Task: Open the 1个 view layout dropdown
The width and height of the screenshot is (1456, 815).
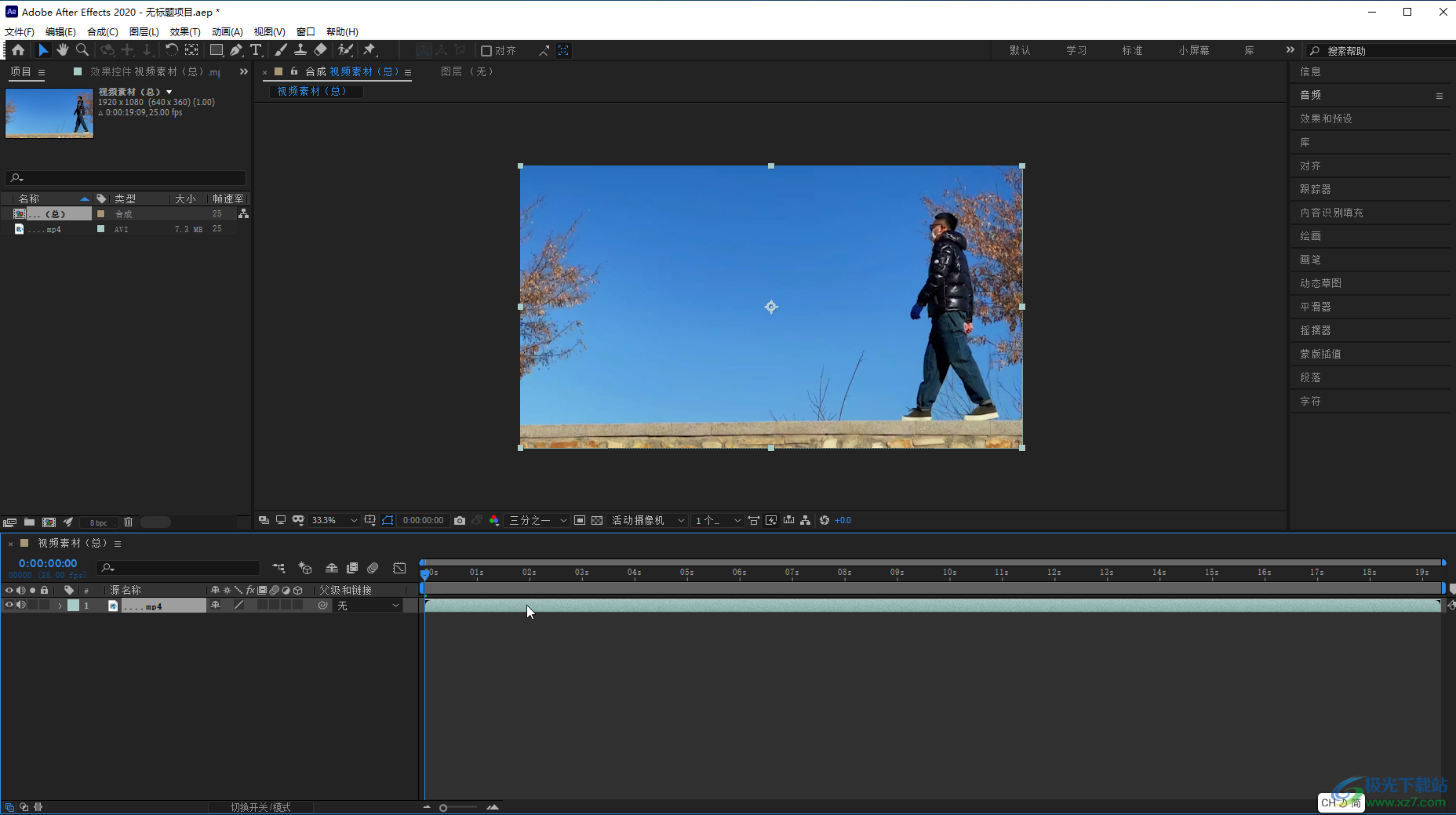Action: 718,521
